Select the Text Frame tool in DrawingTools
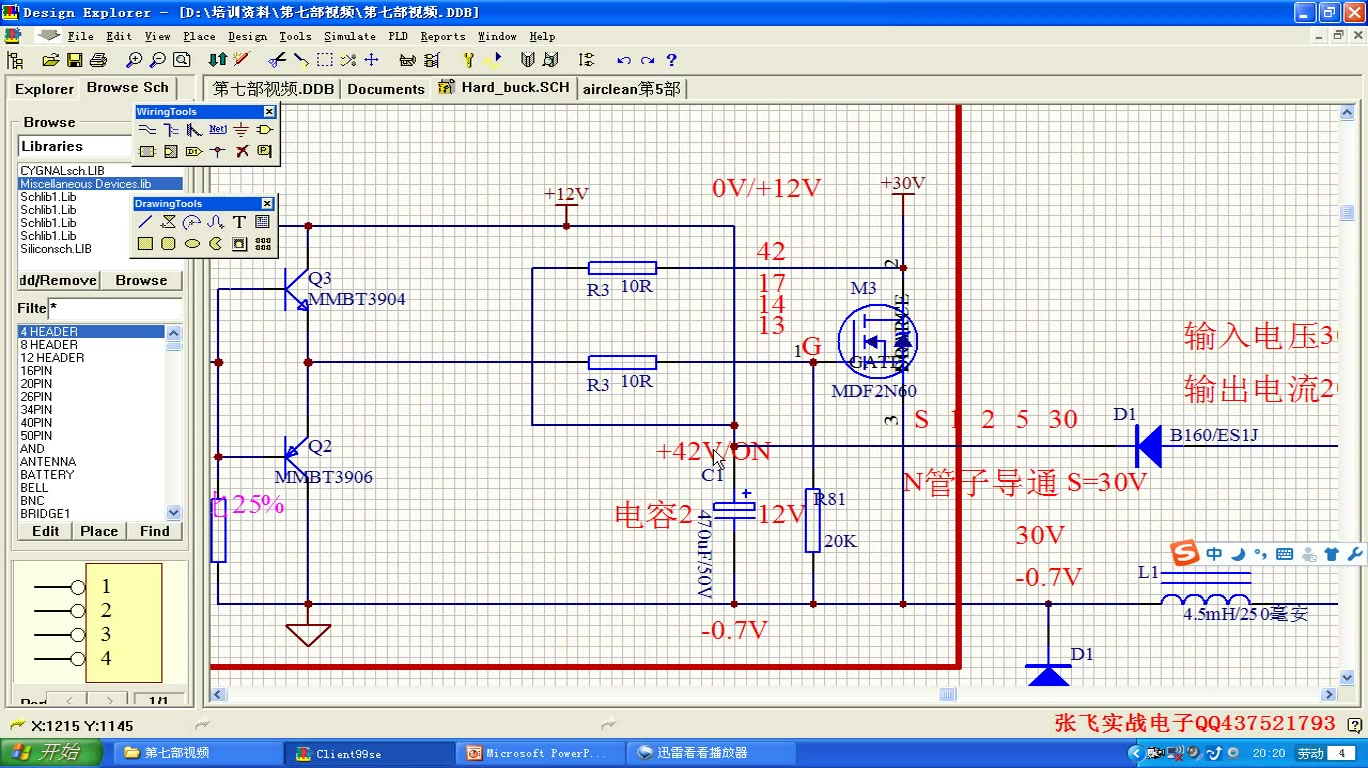Image resolution: width=1368 pixels, height=768 pixels. (x=262, y=222)
